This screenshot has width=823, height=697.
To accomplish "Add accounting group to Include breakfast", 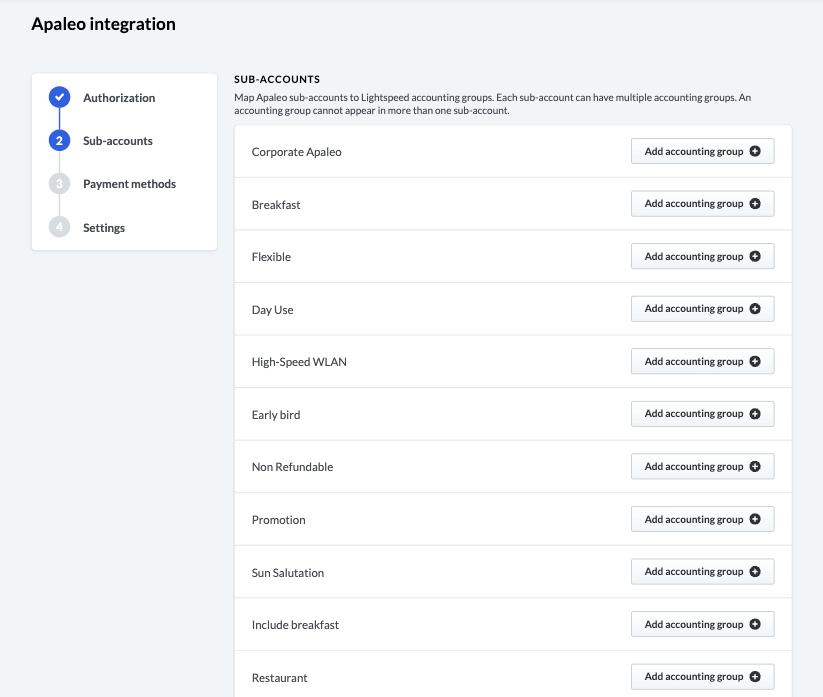I will click(702, 624).
